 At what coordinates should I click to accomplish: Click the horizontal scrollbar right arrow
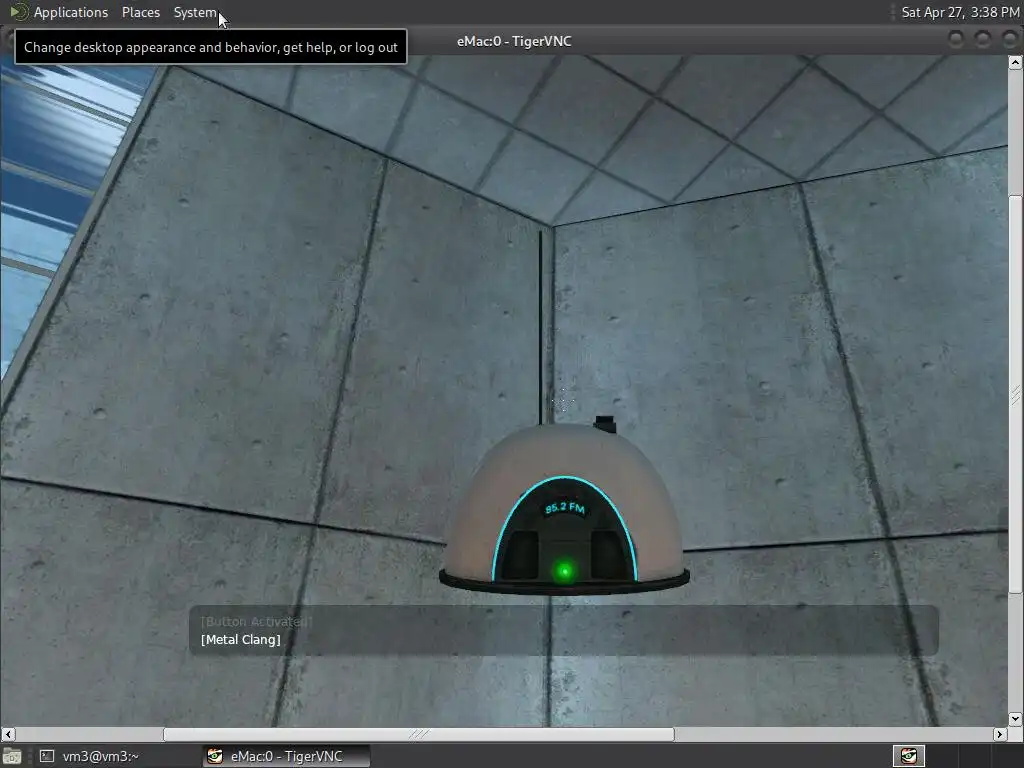coord(999,734)
